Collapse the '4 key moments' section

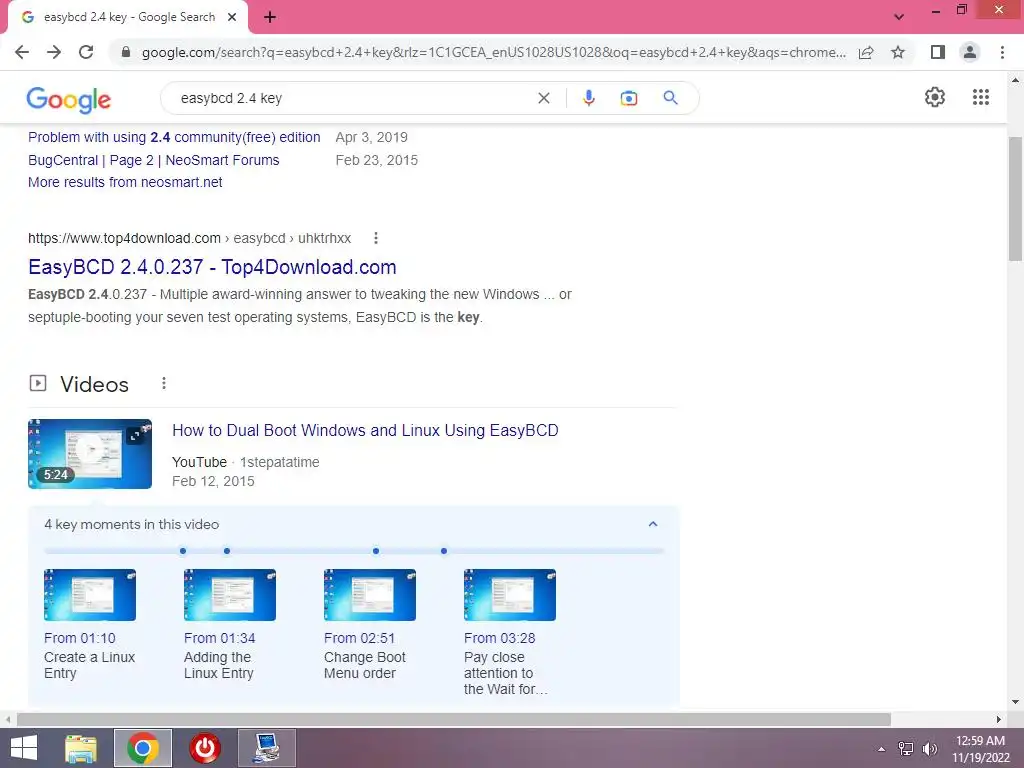652,524
